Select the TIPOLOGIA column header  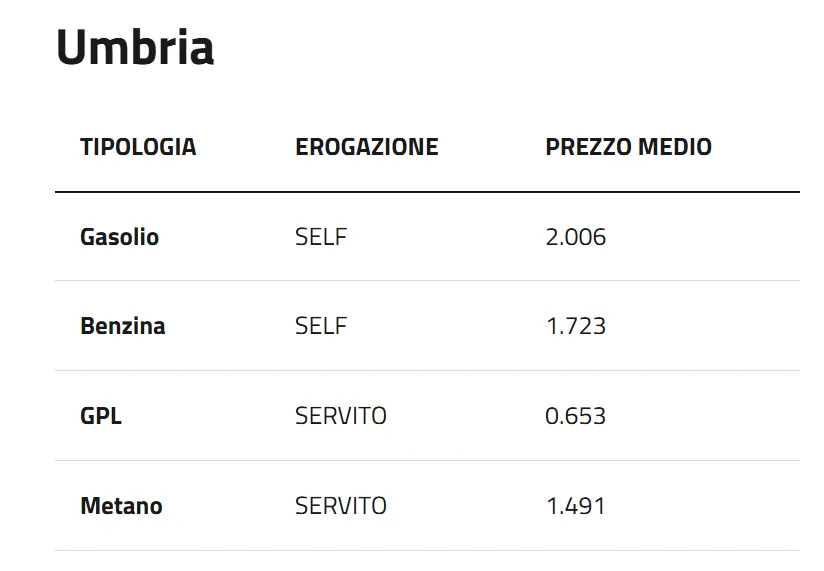pos(138,147)
